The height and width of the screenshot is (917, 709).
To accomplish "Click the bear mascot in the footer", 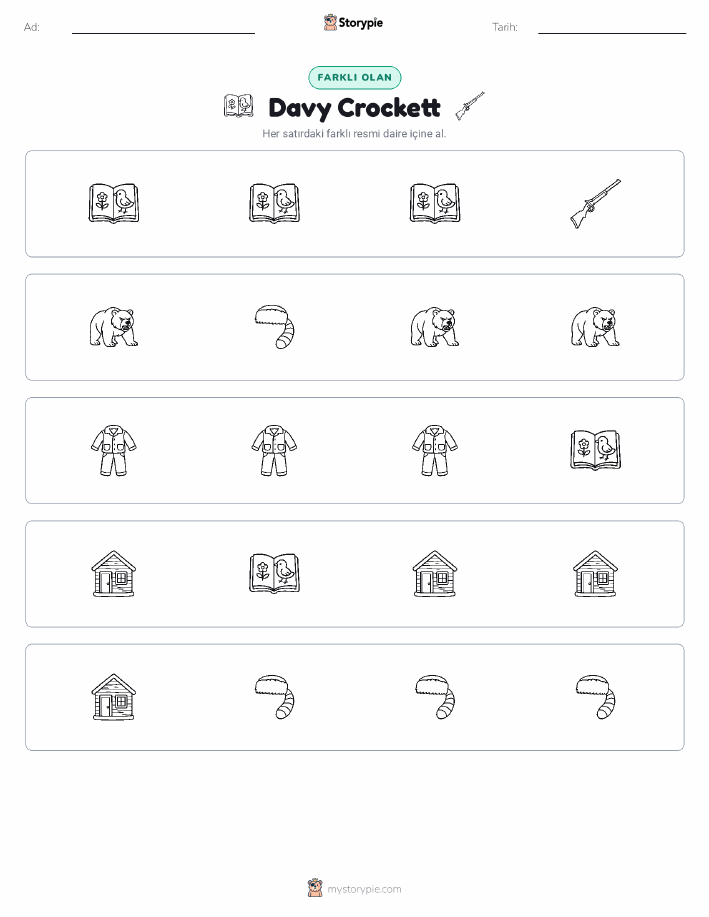I will coord(315,888).
